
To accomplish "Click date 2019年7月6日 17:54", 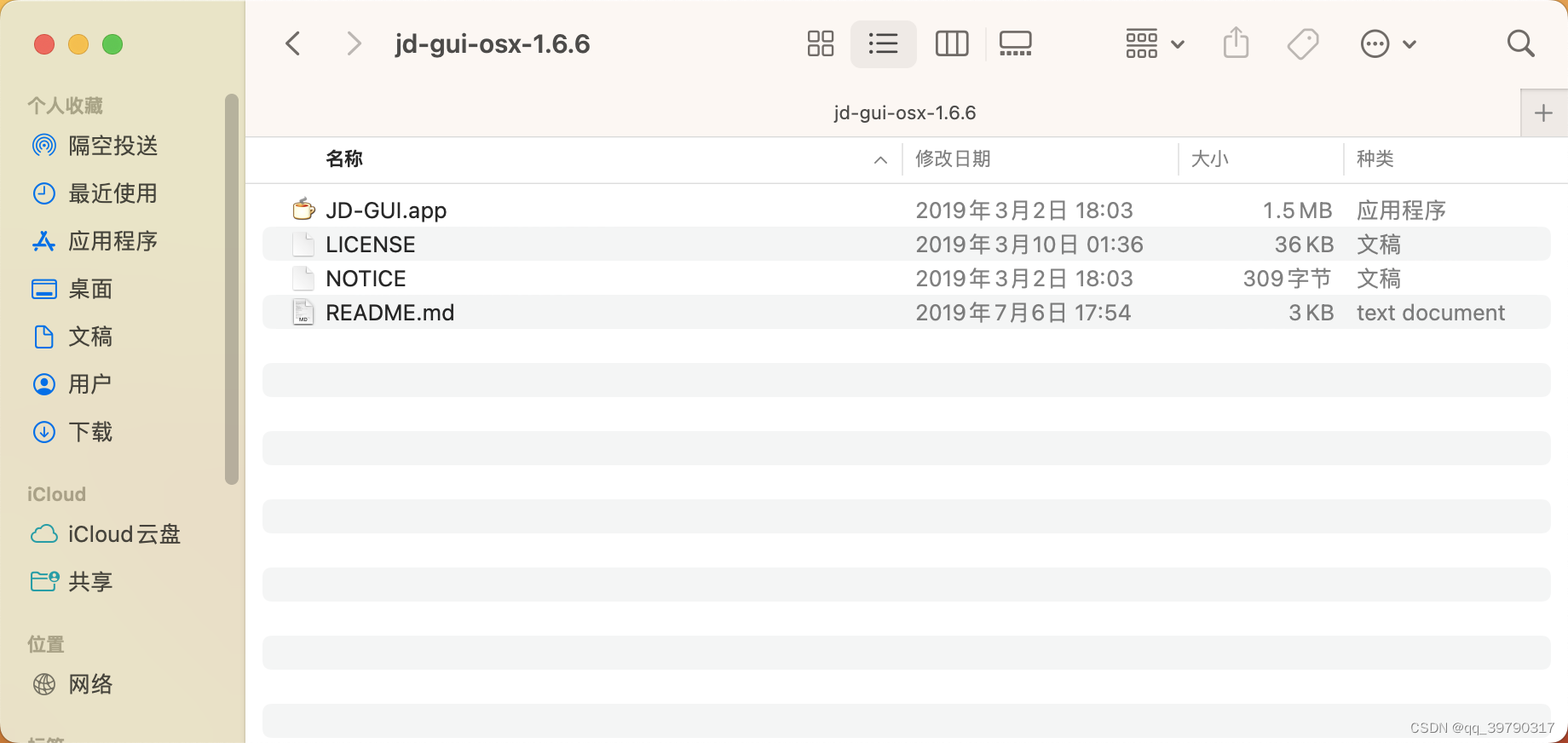I will [x=1023, y=313].
